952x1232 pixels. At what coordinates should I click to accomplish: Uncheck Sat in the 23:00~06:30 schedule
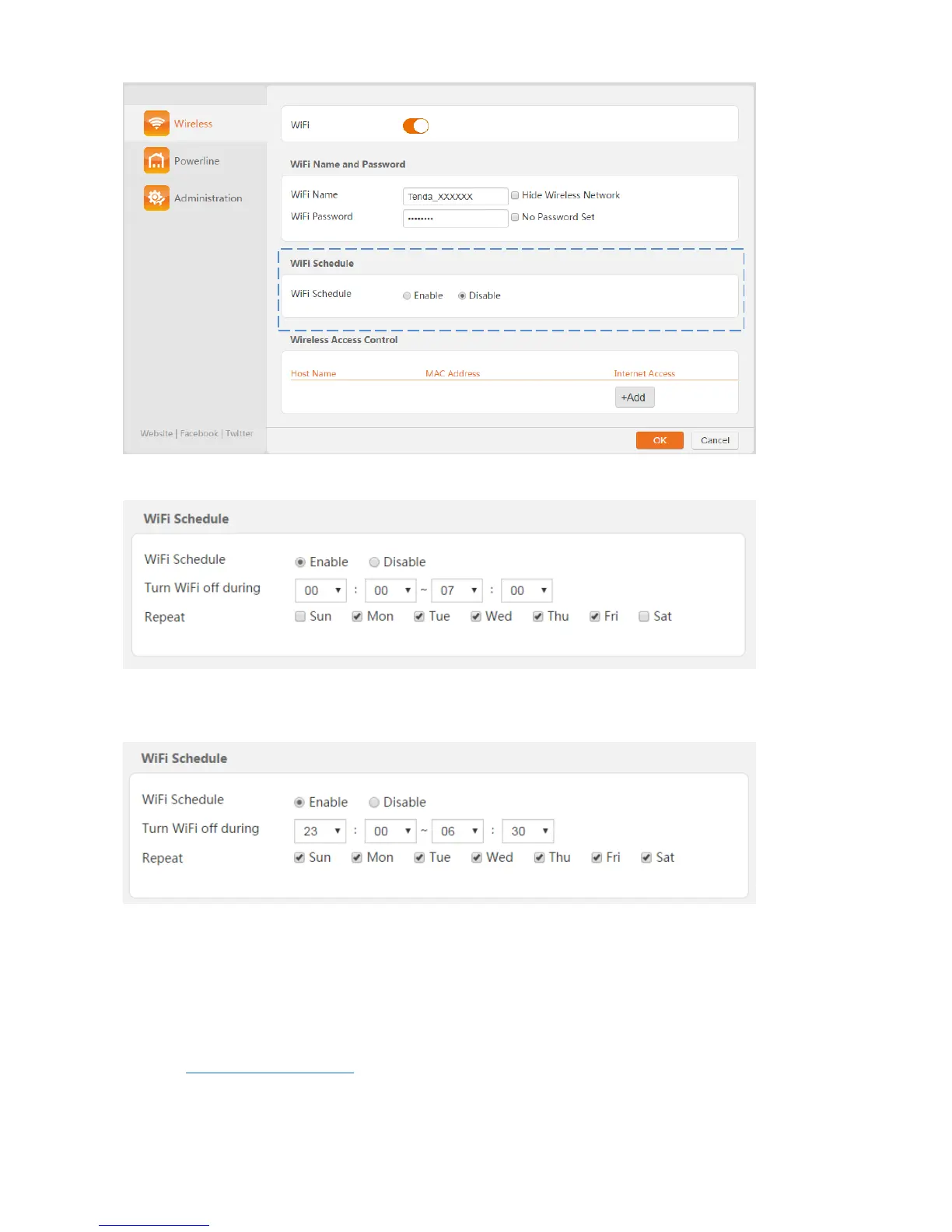646,858
